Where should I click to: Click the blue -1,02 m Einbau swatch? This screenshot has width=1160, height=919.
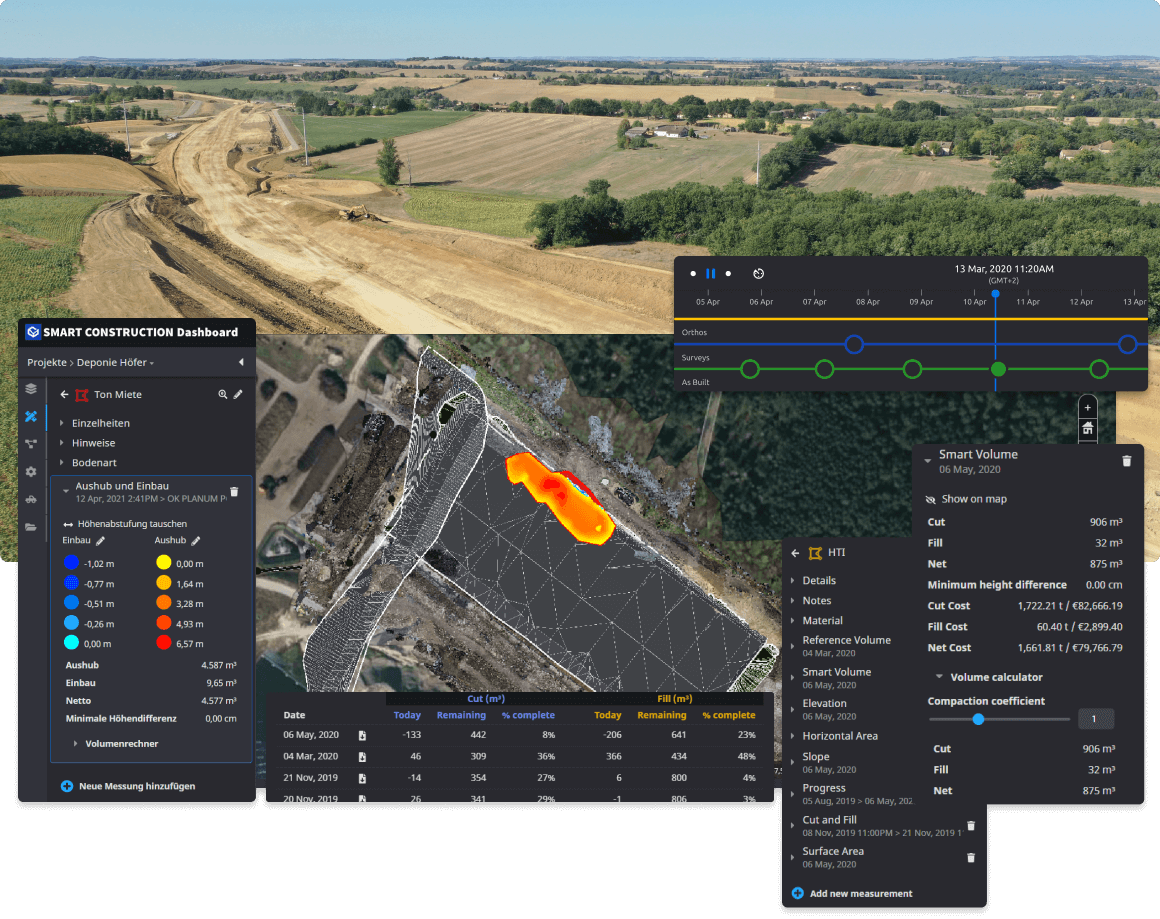(71, 563)
